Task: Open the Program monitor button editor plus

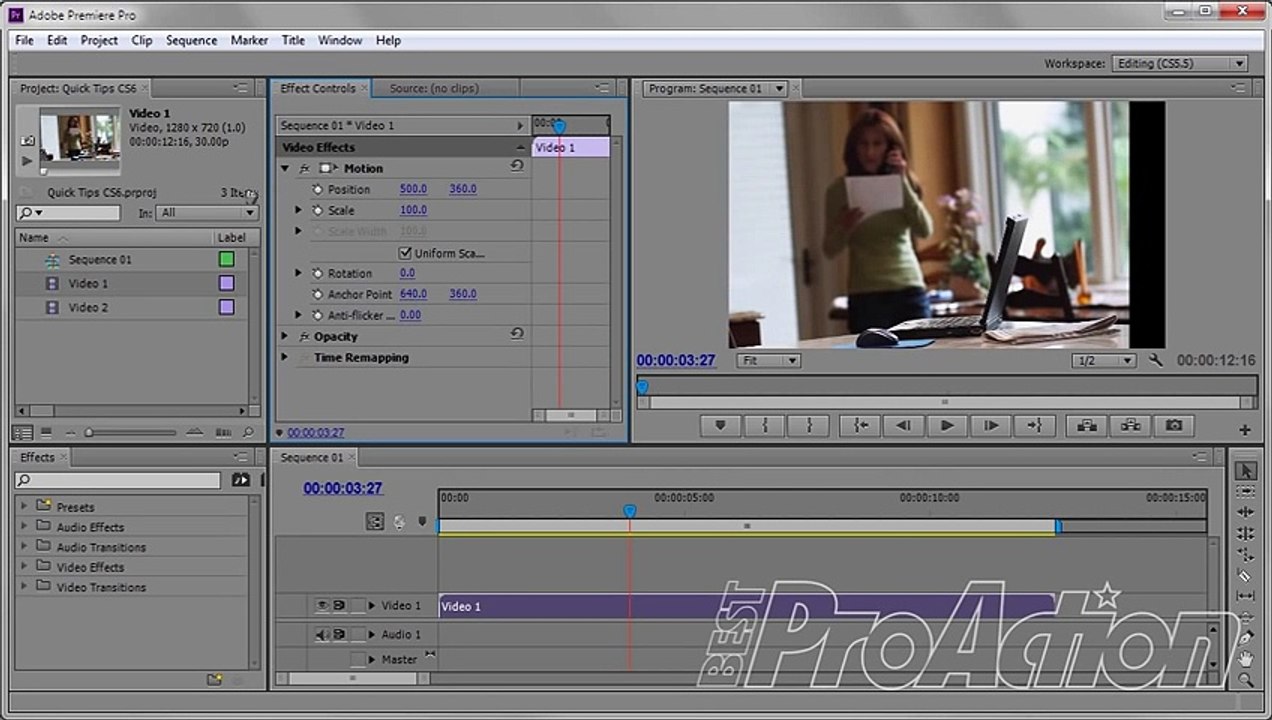Action: tap(1245, 430)
